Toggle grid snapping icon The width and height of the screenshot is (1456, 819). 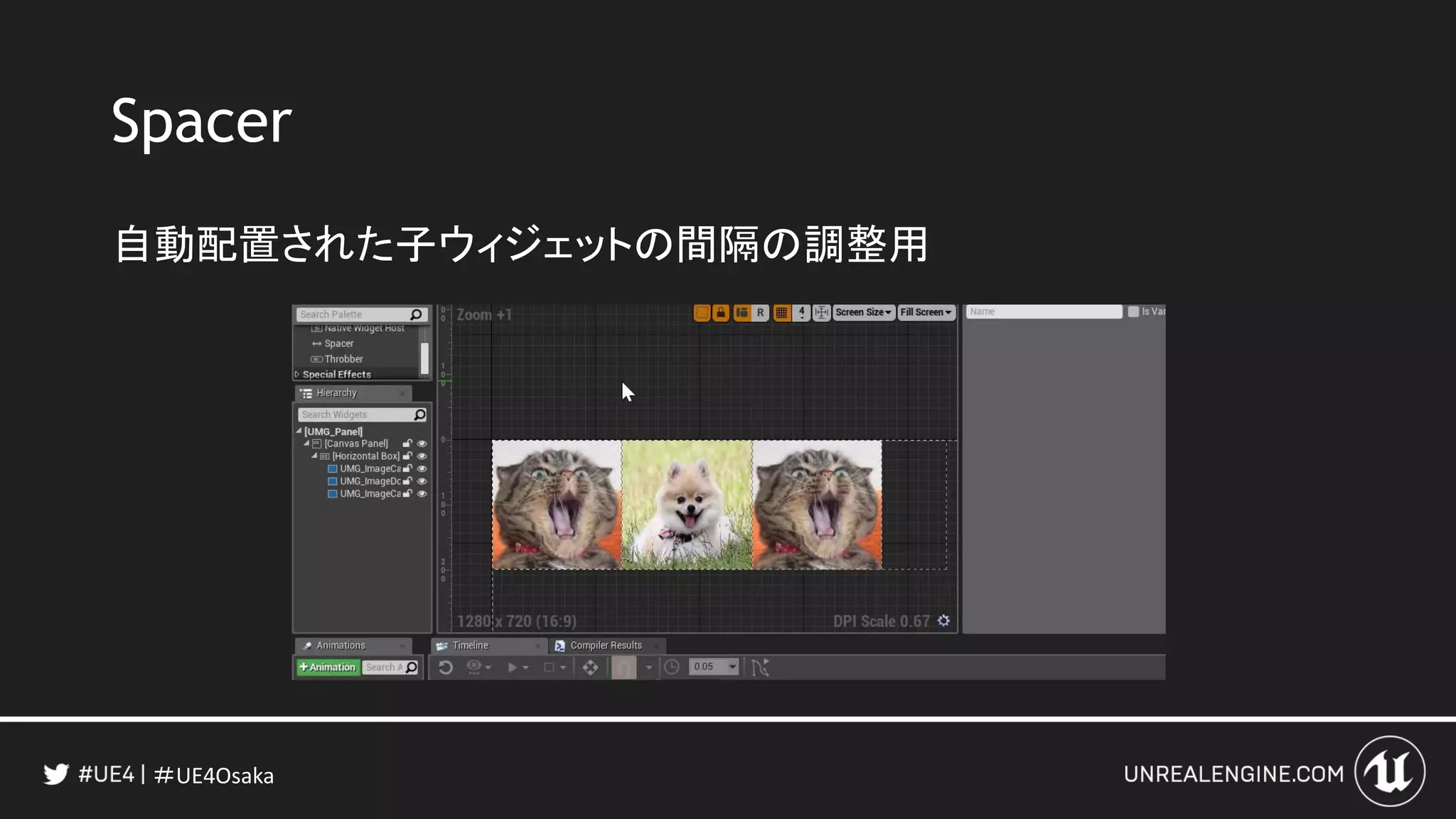(x=782, y=313)
